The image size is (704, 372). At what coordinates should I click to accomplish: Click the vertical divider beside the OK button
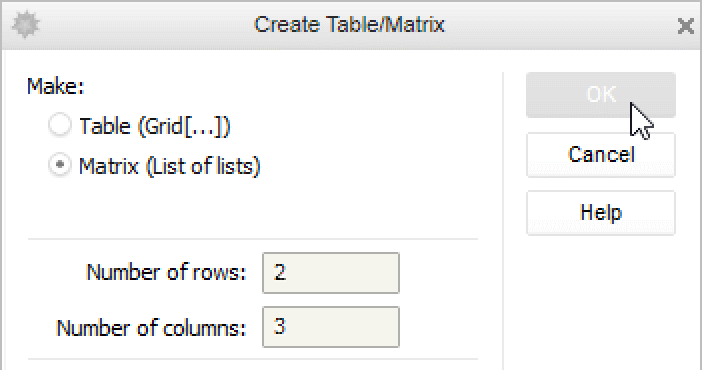point(503,221)
